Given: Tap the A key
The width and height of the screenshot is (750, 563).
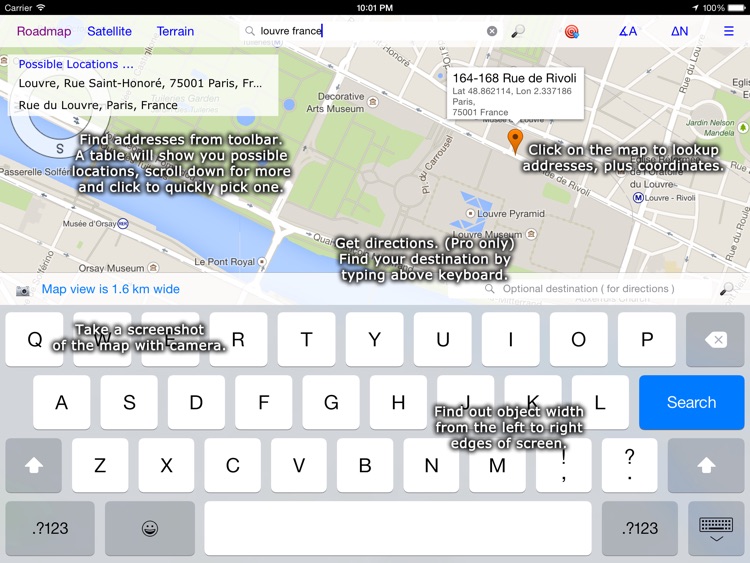Looking at the screenshot, I should [61, 402].
